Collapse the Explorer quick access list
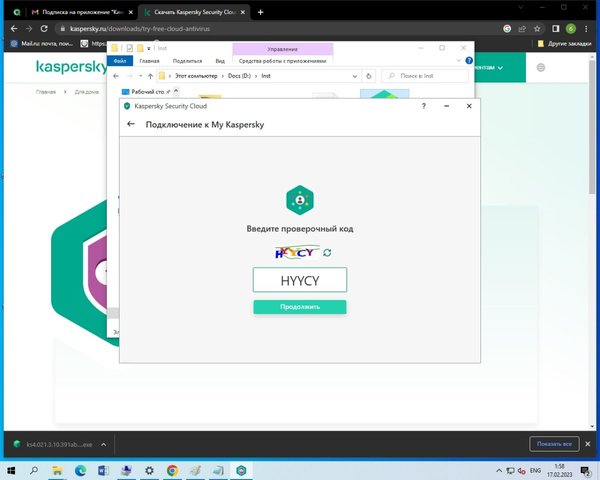Screen dimensions: 600x480 (x=176, y=91)
